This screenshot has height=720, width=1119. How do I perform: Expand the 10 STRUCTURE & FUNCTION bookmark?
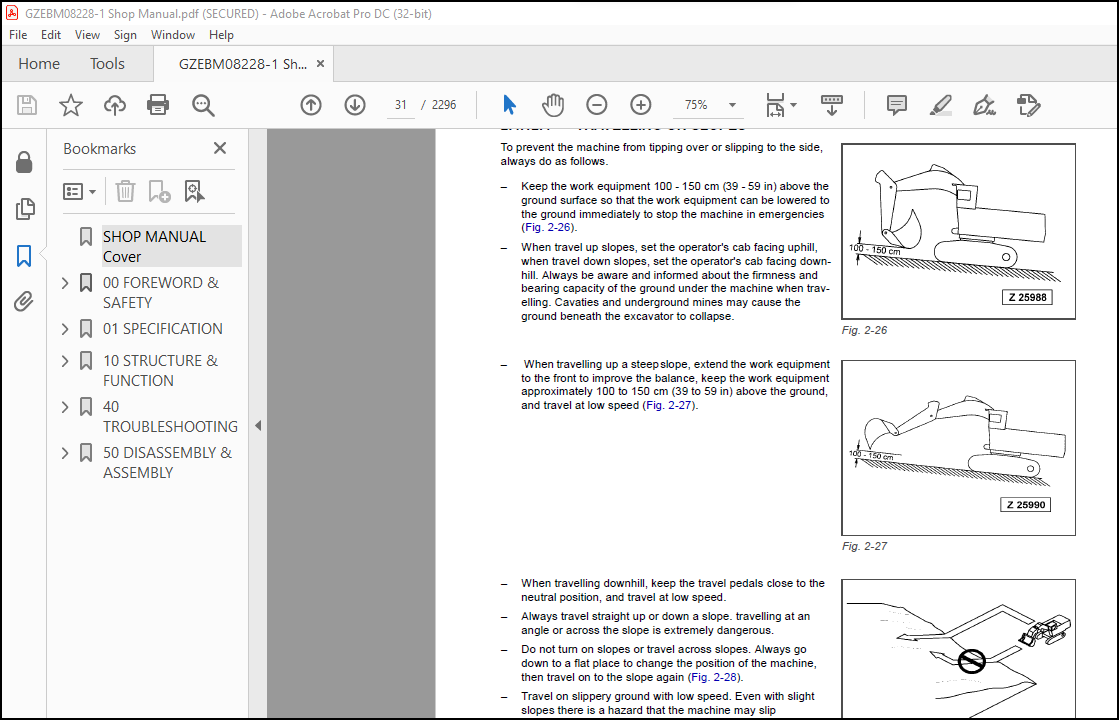coord(65,361)
